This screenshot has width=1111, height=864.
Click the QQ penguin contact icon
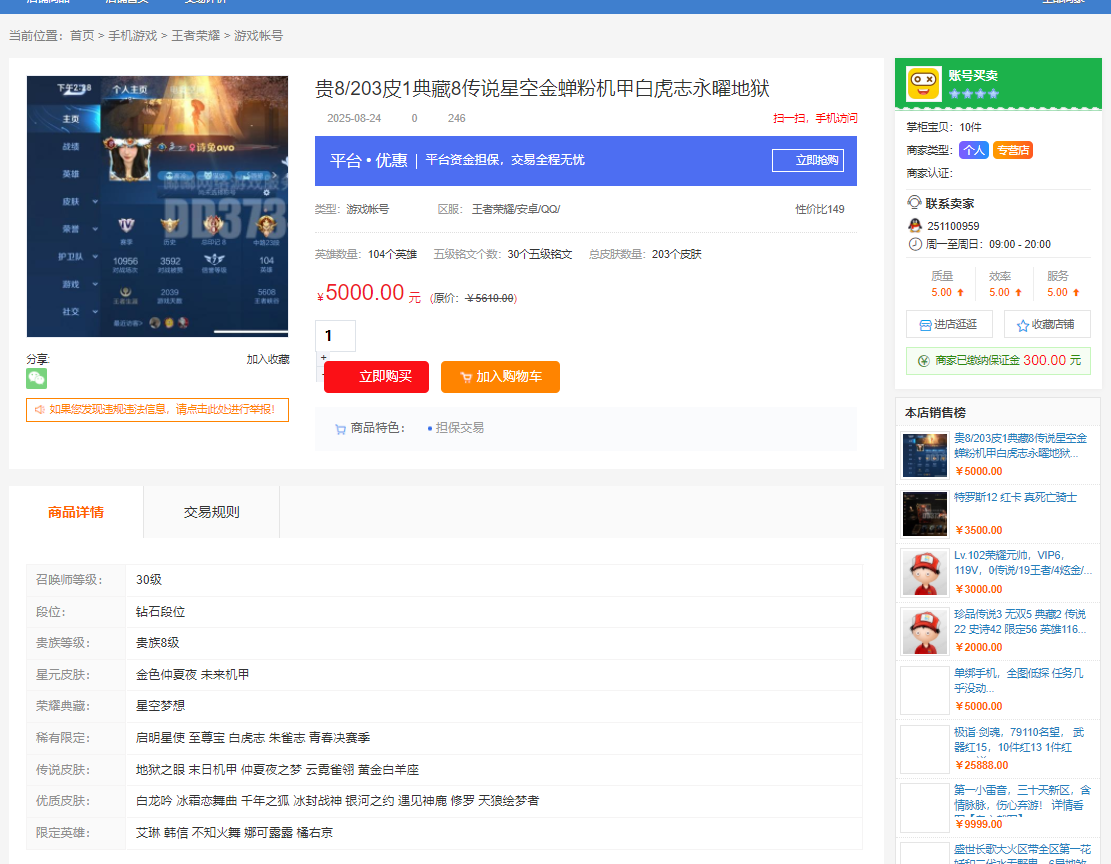coord(914,226)
